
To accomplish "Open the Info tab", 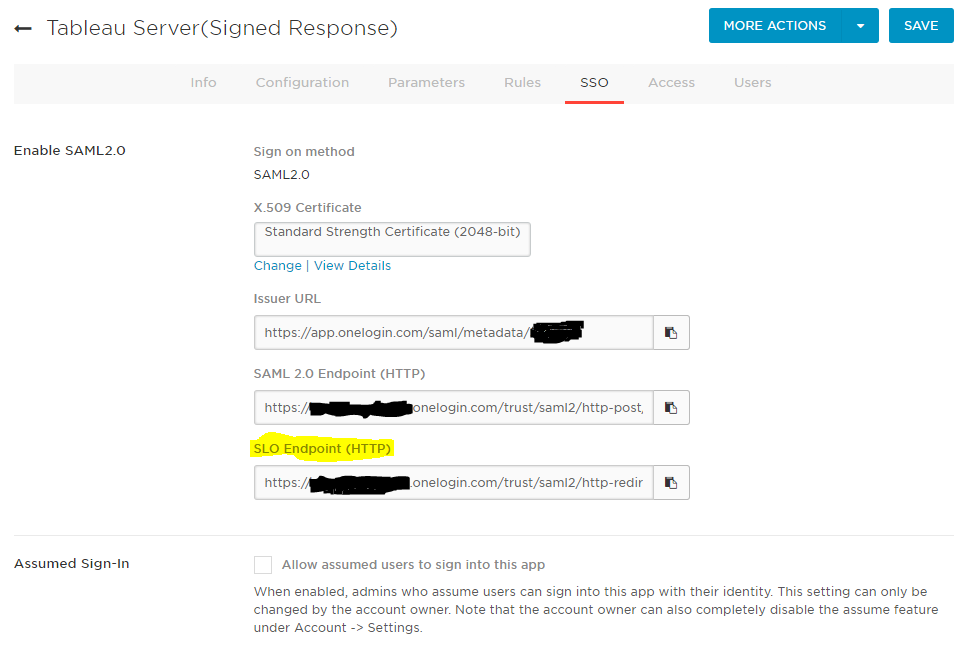I will pyautogui.click(x=203, y=83).
